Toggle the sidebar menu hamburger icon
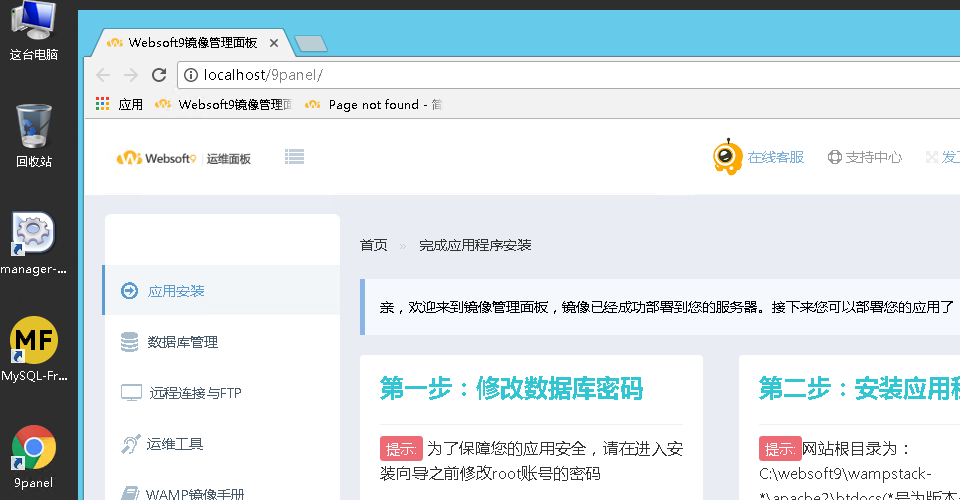The width and height of the screenshot is (960, 500). coord(294,157)
